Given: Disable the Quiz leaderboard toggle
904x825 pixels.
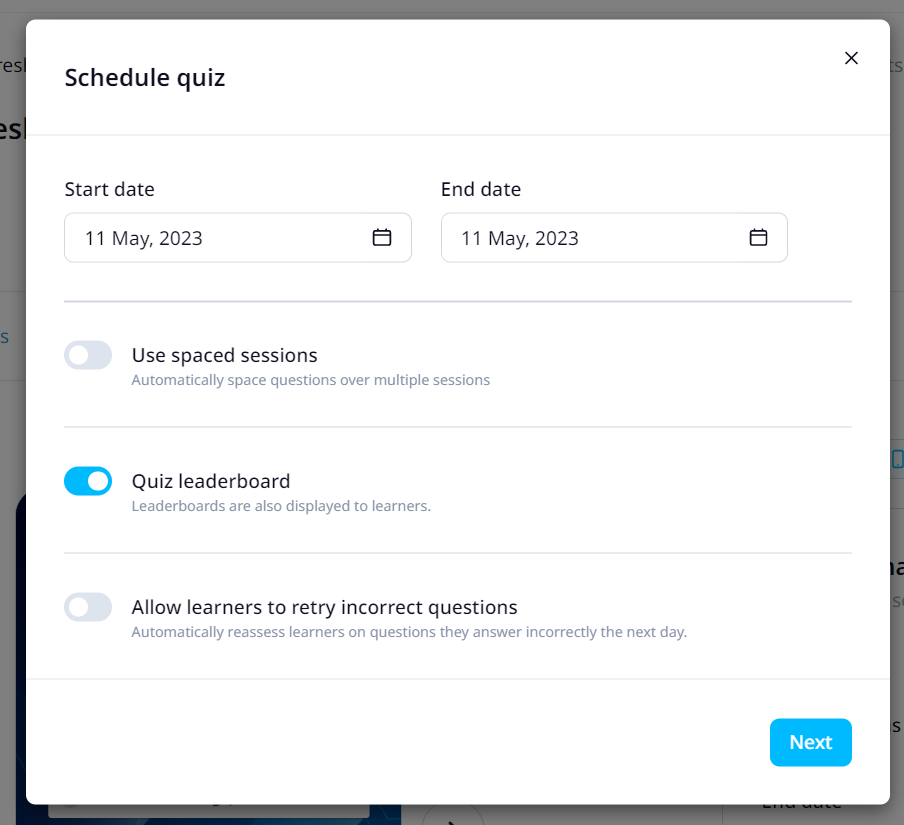Looking at the screenshot, I should (x=88, y=481).
